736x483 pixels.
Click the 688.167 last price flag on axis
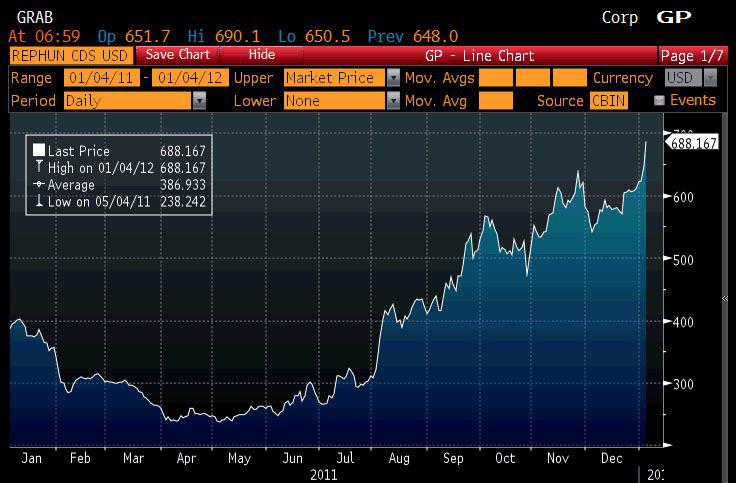coord(694,143)
